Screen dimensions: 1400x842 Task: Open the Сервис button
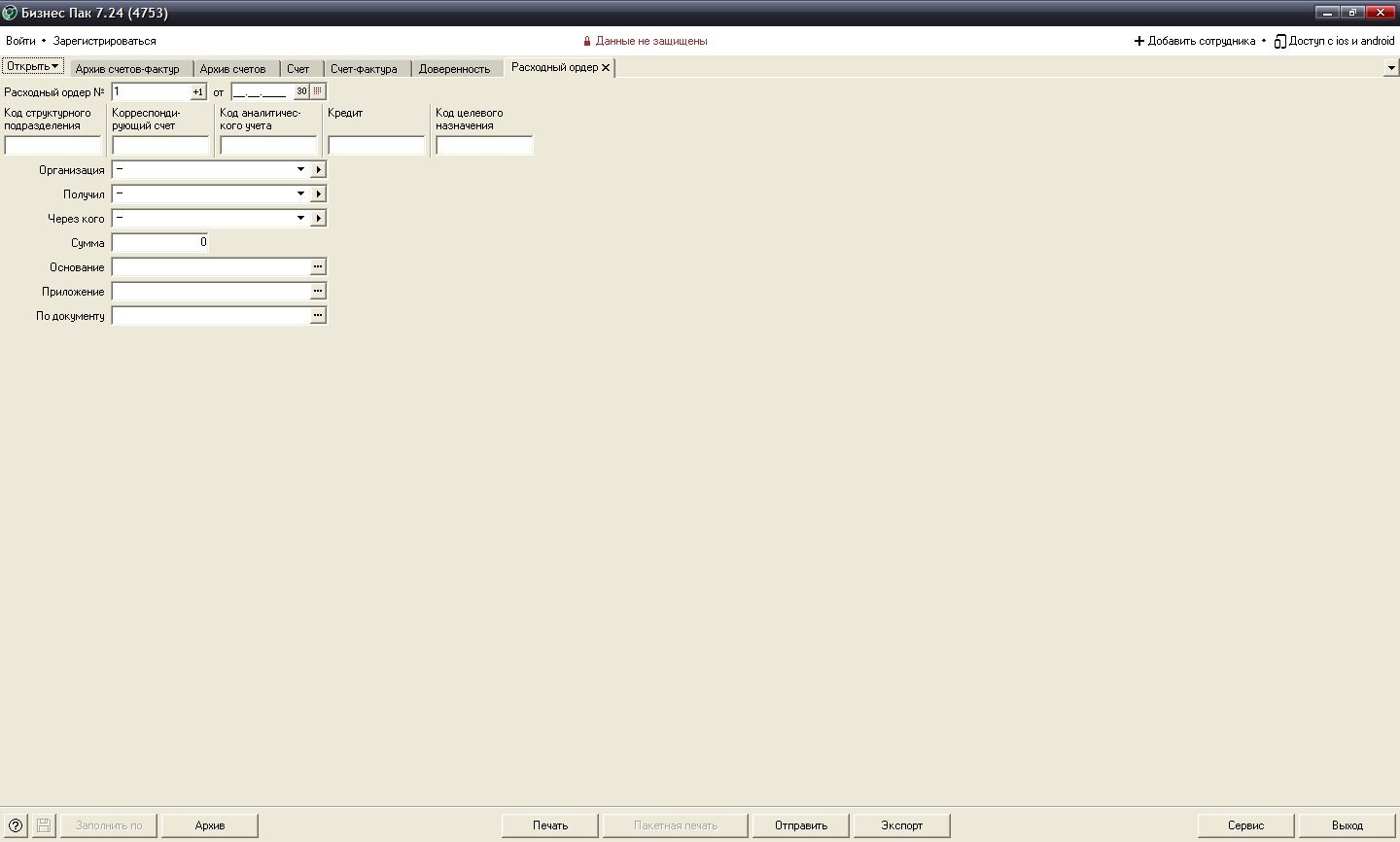tap(1246, 825)
